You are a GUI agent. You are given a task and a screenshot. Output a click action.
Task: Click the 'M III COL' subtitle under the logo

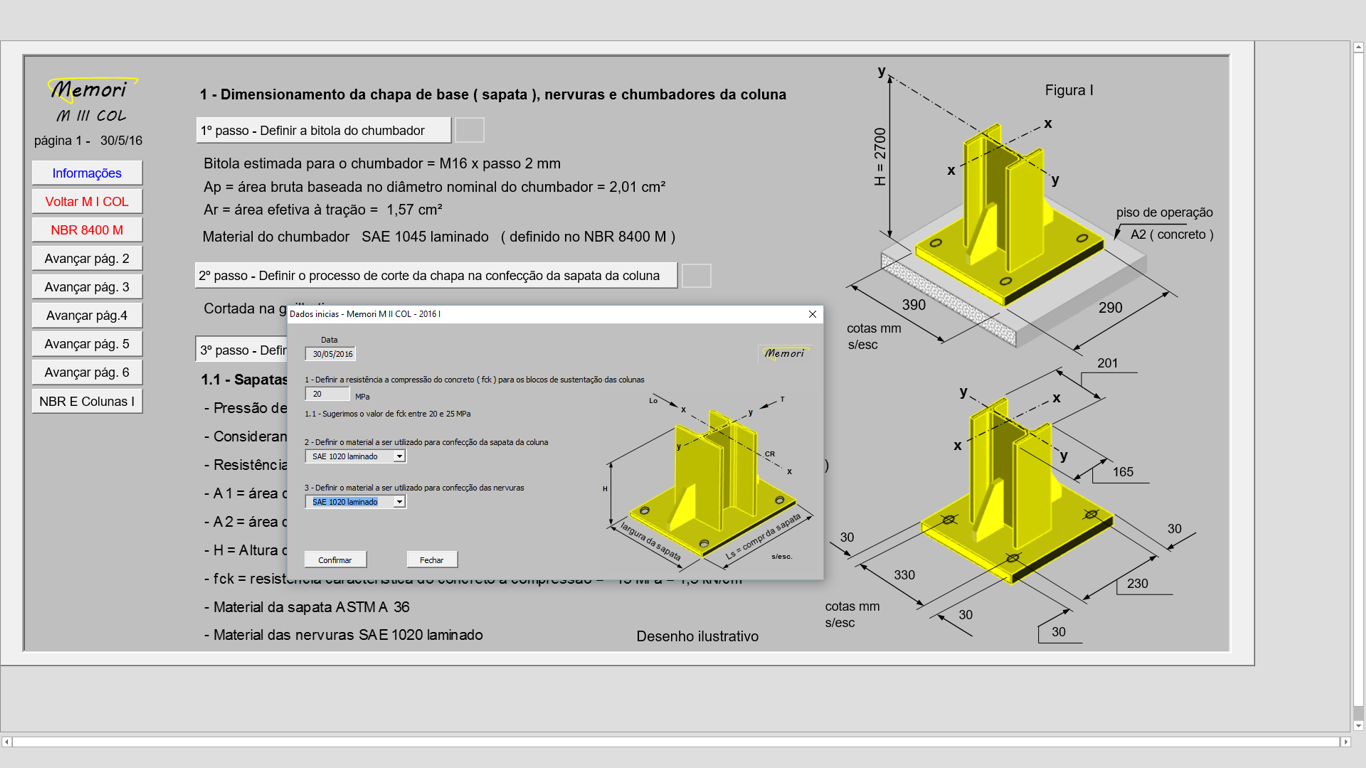[x=91, y=116]
